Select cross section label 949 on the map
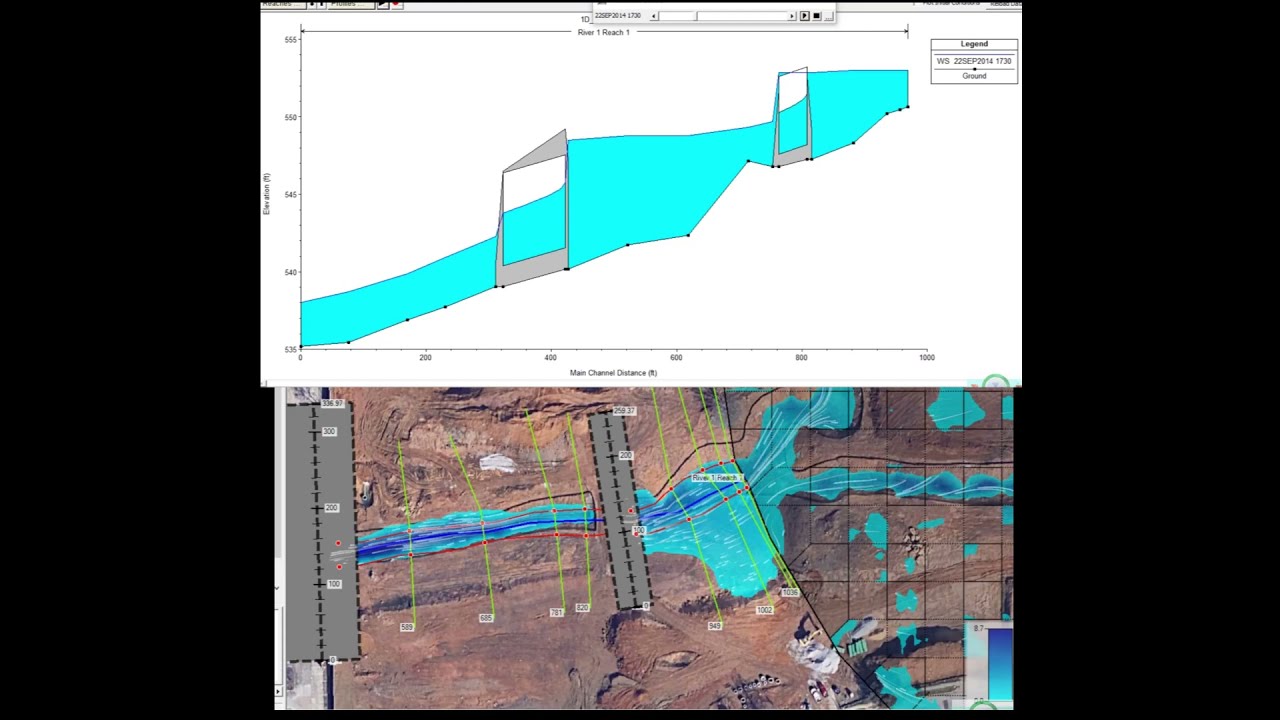 tap(714, 626)
